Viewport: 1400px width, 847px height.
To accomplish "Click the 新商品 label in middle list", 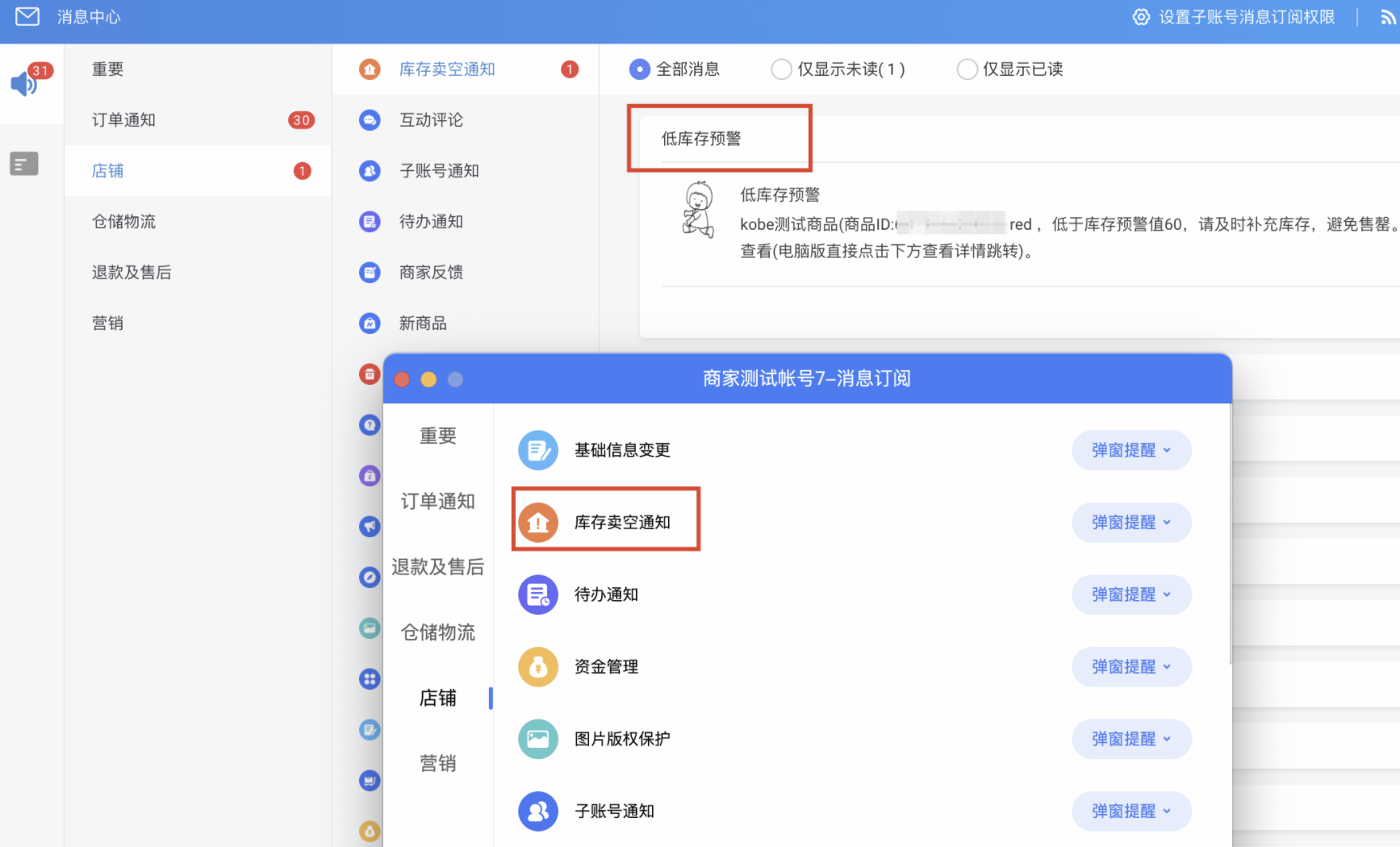I will tap(423, 323).
